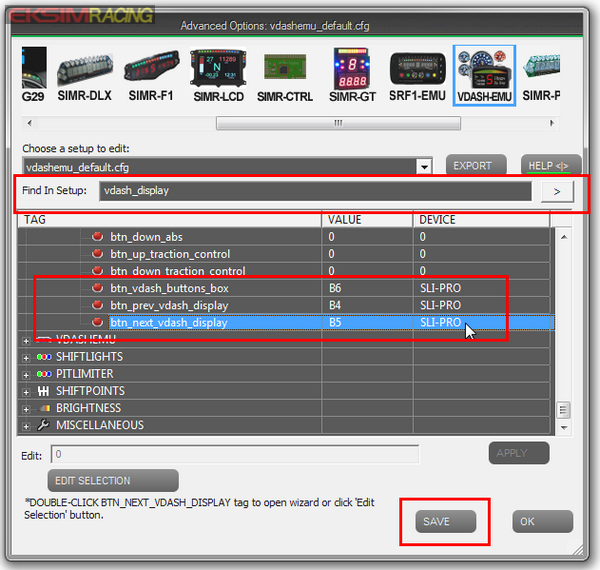Expand the SHIFTLIGHTS tree node
This screenshot has height=570, width=600.
pyautogui.click(x=26, y=358)
